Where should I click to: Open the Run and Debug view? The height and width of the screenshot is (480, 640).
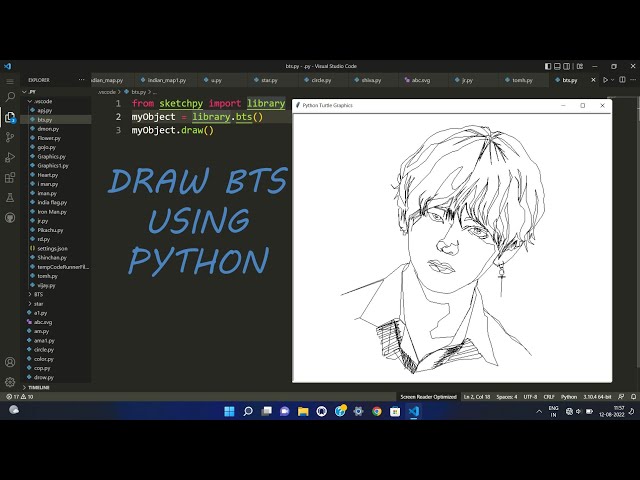pos(10,157)
